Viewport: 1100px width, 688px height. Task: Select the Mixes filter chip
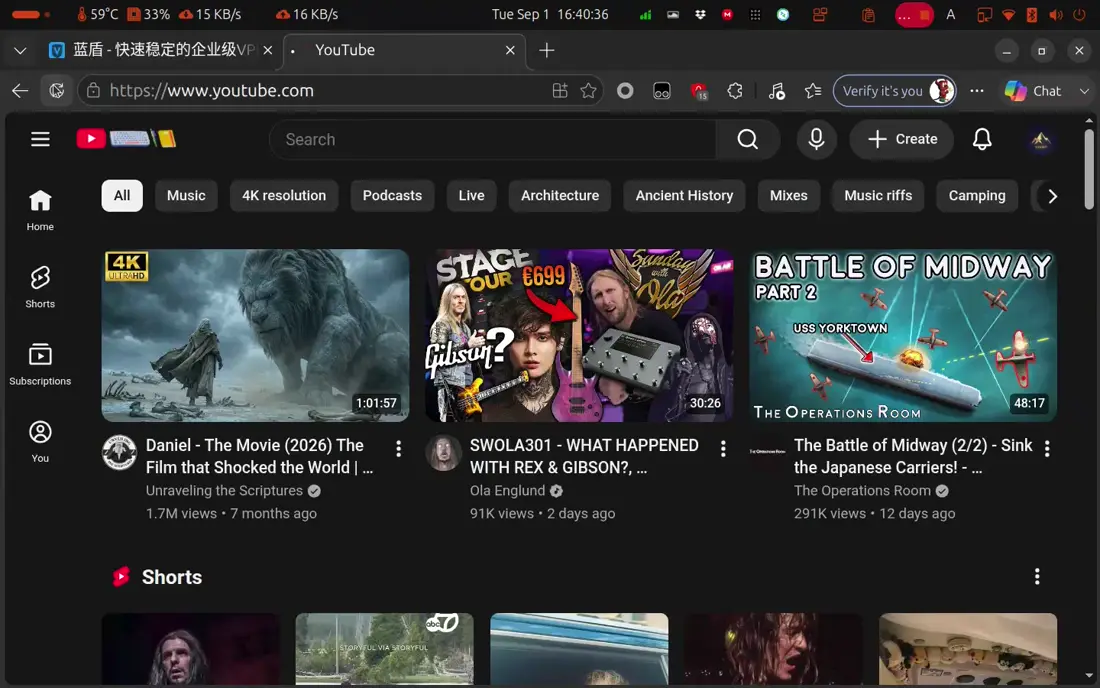tap(789, 196)
